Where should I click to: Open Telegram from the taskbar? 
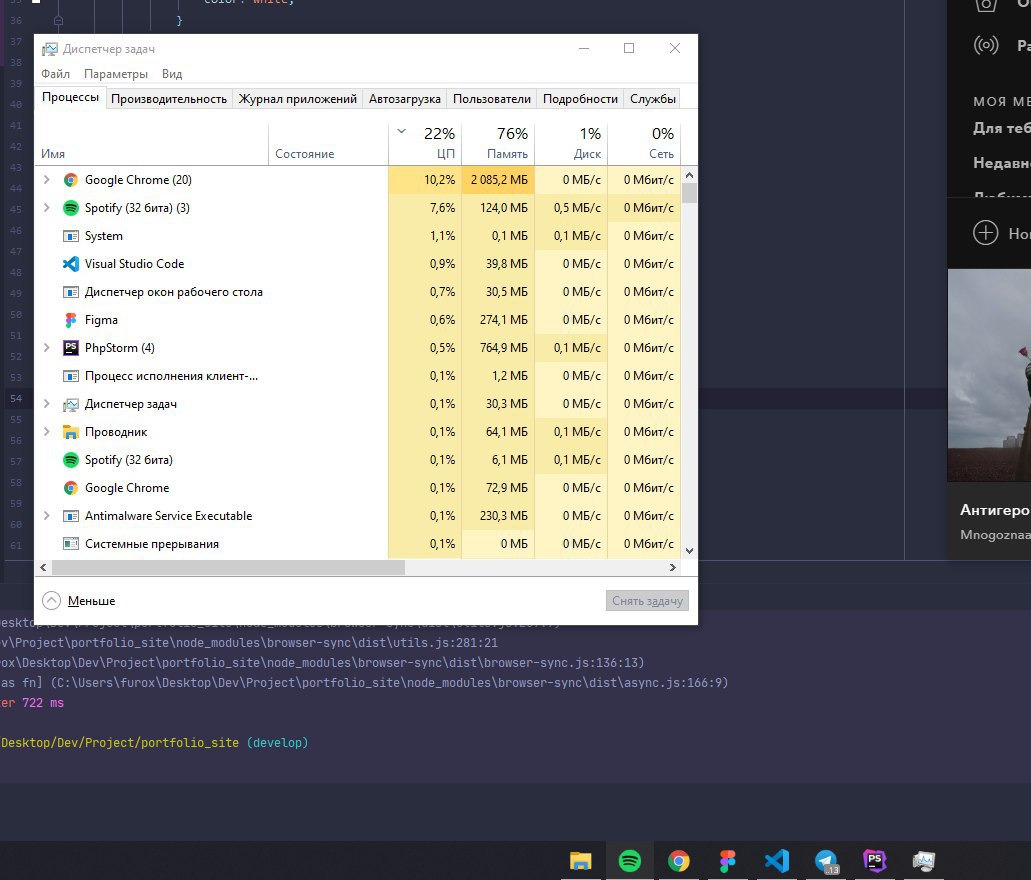coord(826,861)
